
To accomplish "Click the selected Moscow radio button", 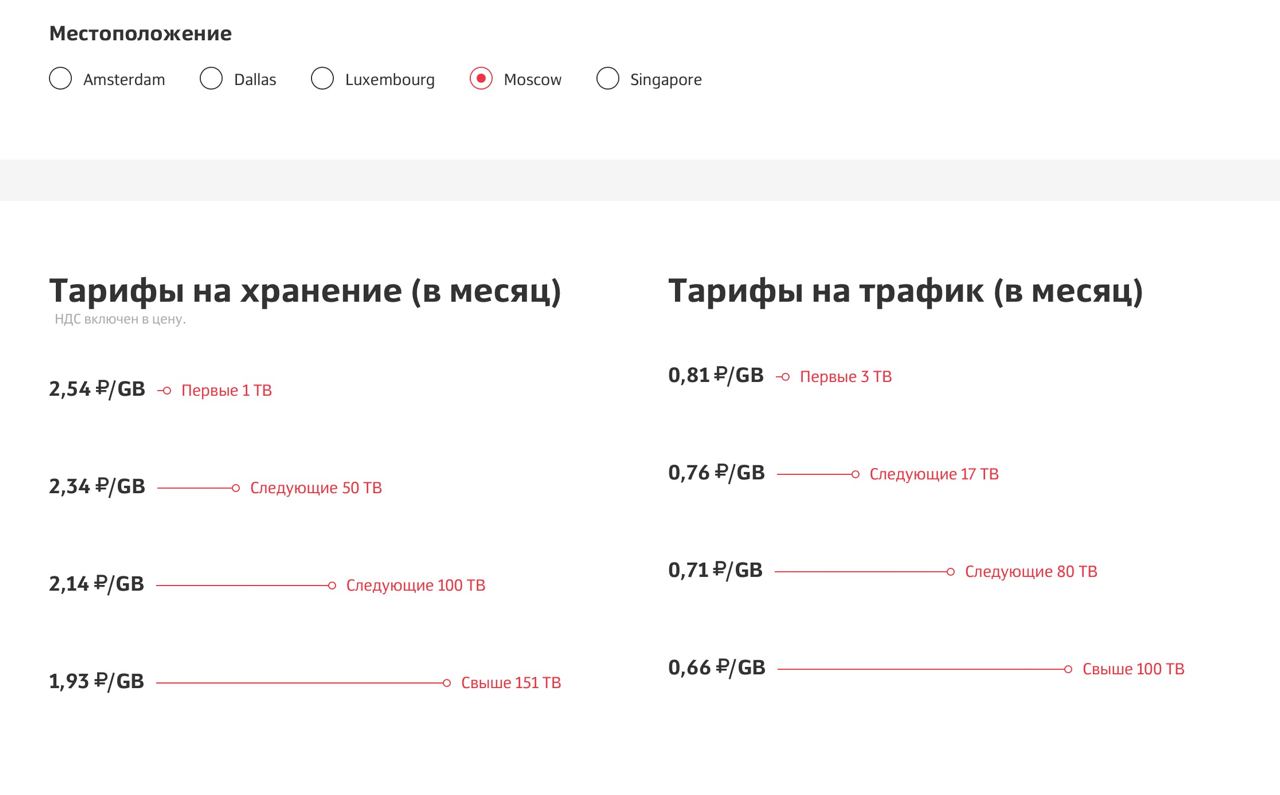I will pyautogui.click(x=481, y=78).
